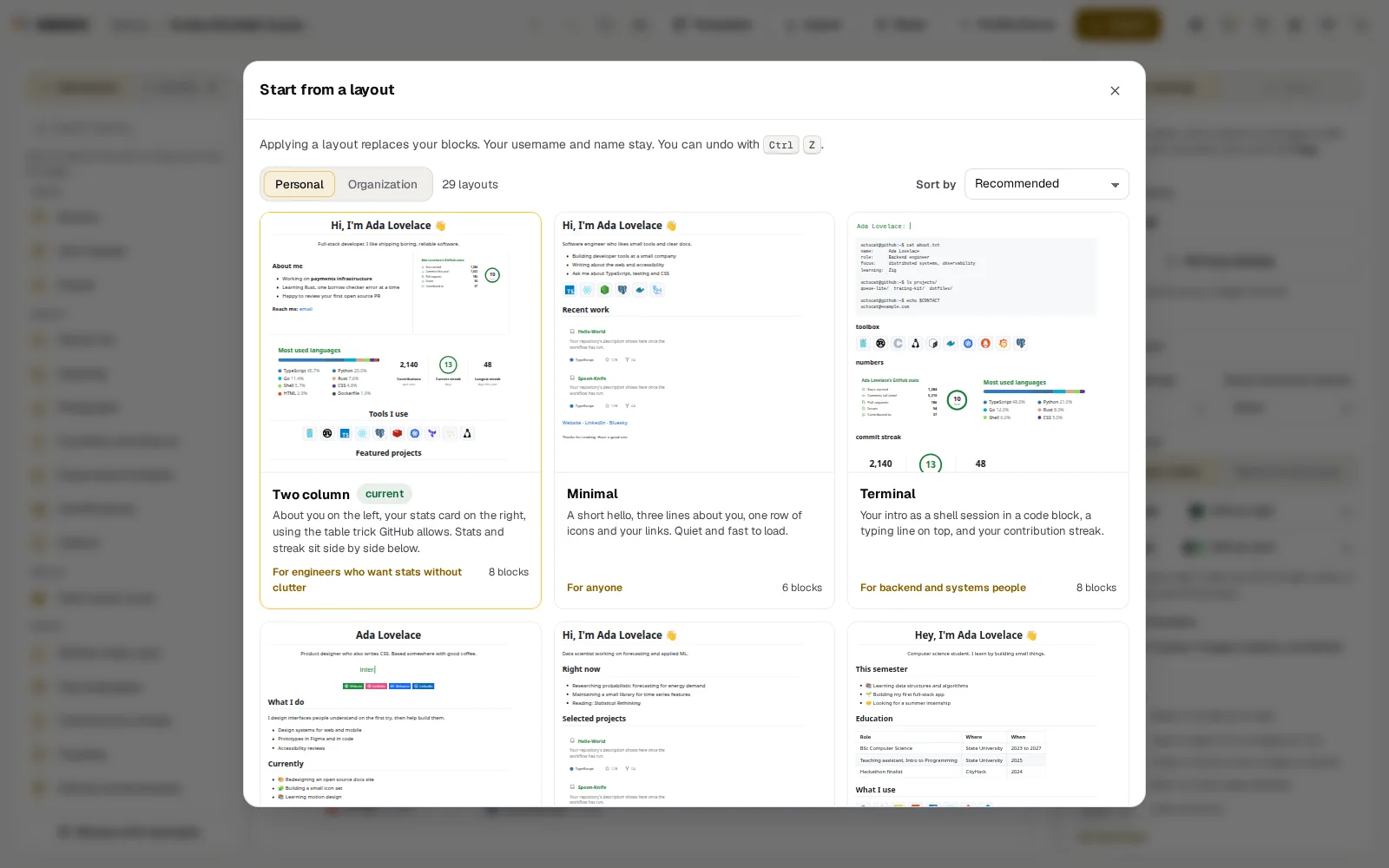1389x868 pixels.
Task: Click the '29 layouts' count text
Action: click(x=470, y=184)
